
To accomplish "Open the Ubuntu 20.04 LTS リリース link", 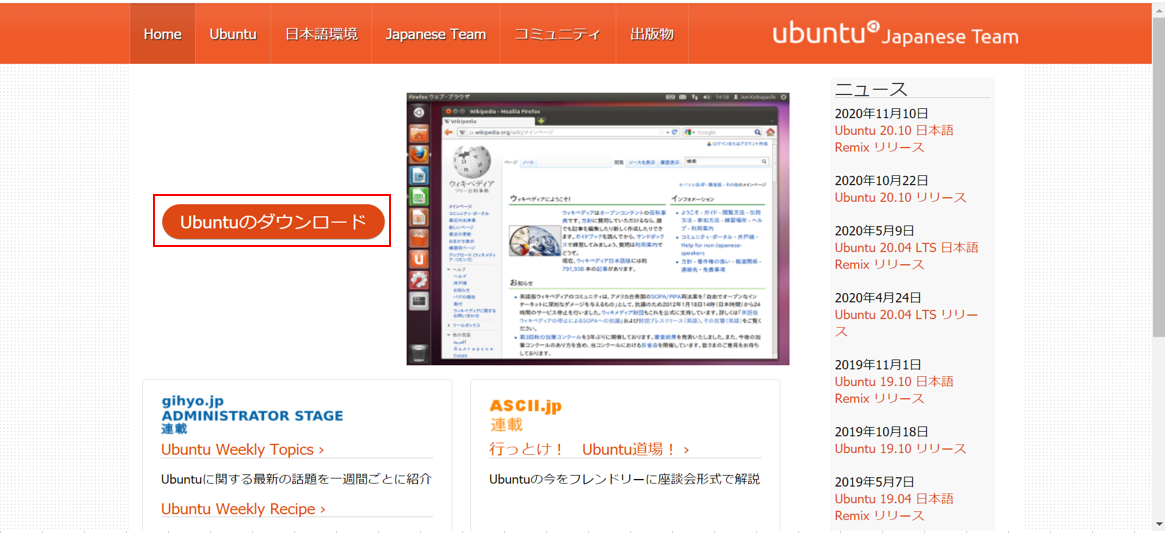I will coord(906,323).
